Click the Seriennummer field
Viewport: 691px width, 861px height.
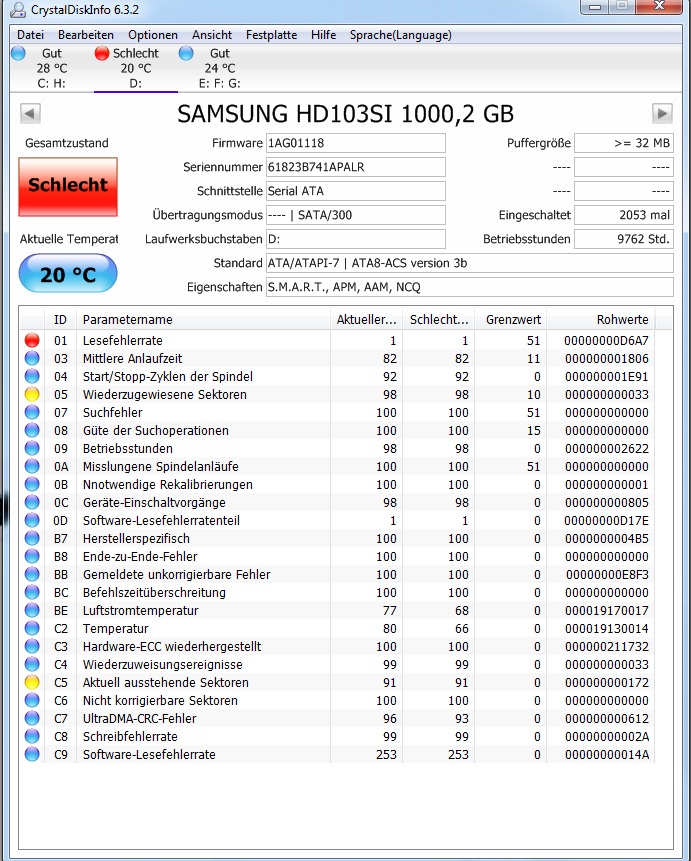click(x=355, y=167)
